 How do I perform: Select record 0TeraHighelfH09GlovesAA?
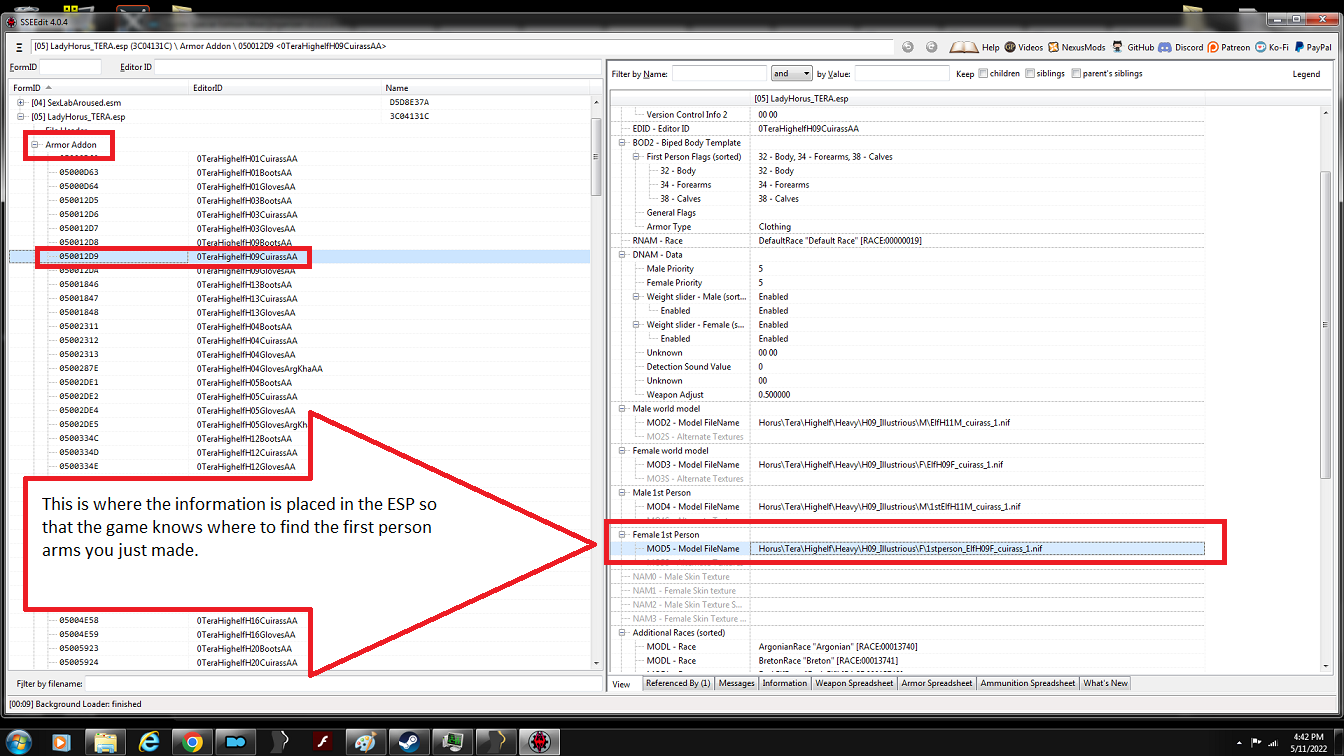point(247,270)
